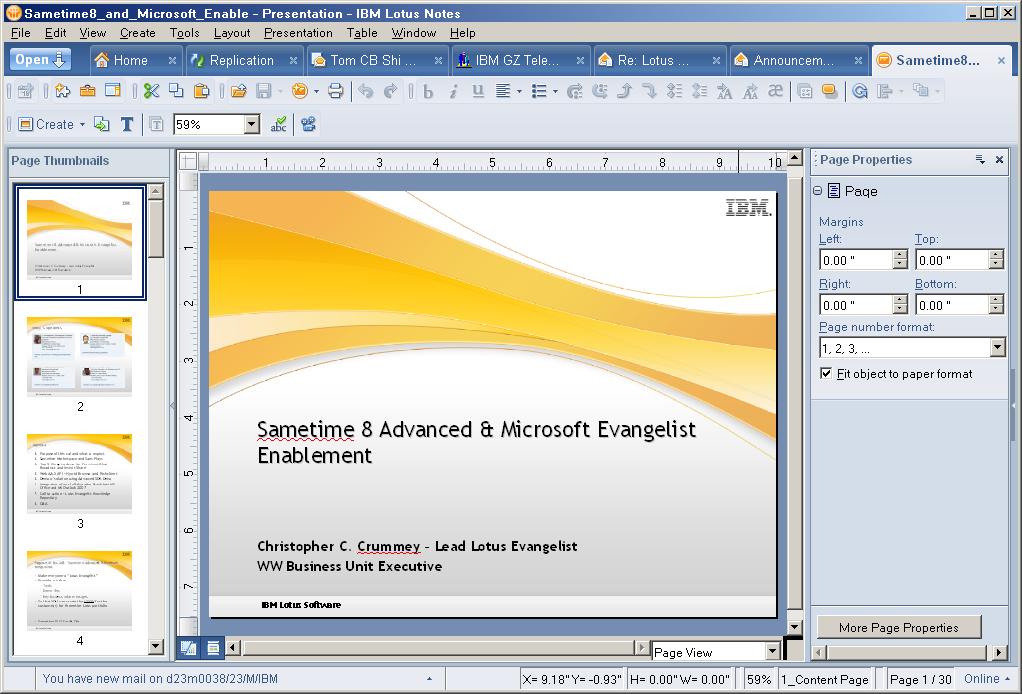Open the Page Properties panel menu
This screenshot has height=694, width=1022.
pyautogui.click(x=980, y=160)
